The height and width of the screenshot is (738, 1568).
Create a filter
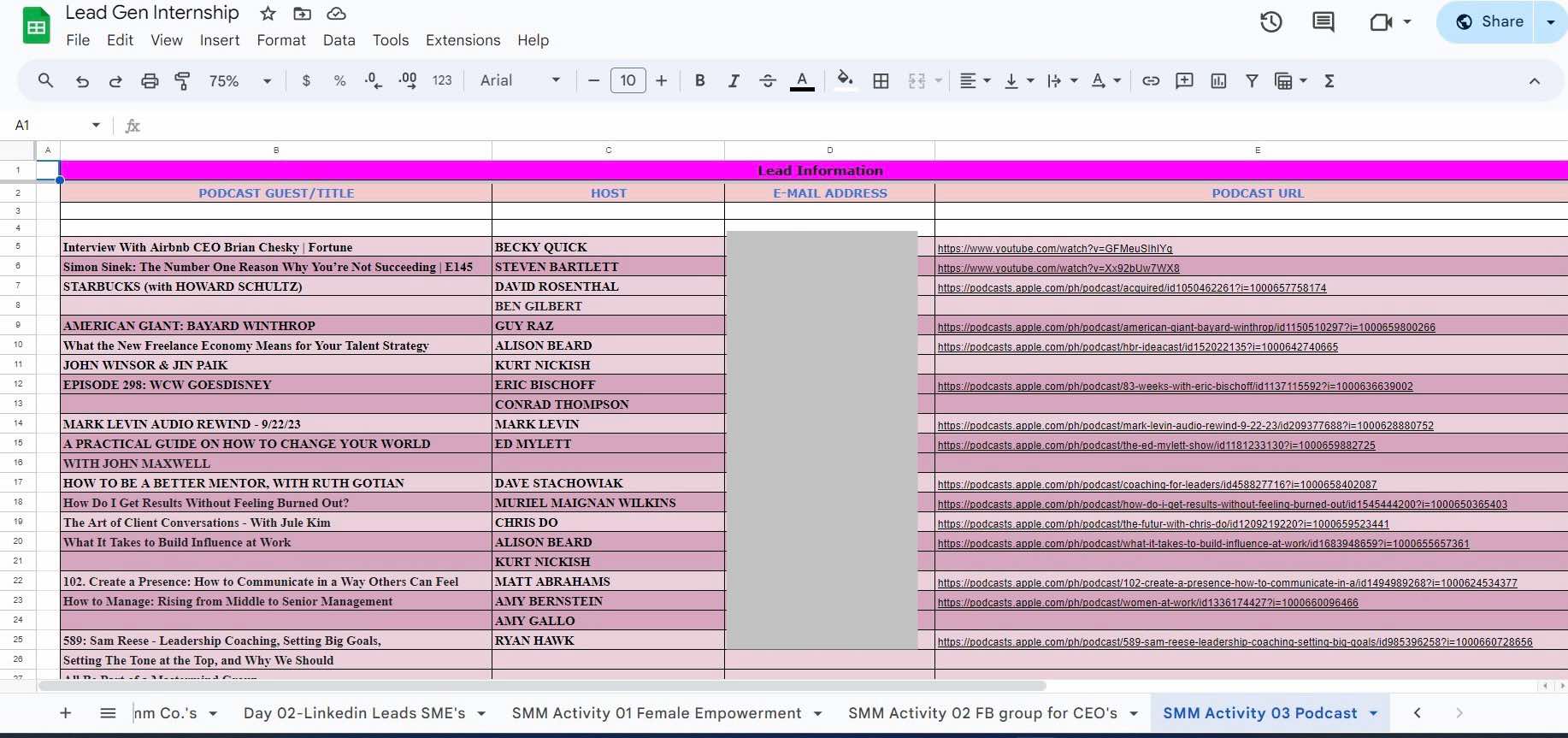[1252, 81]
